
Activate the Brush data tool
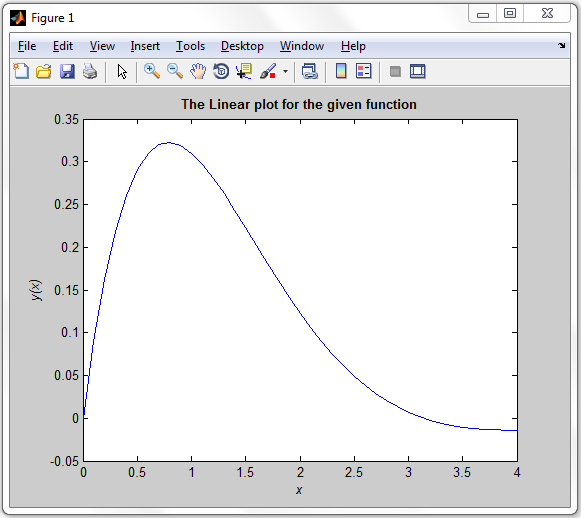[268, 71]
